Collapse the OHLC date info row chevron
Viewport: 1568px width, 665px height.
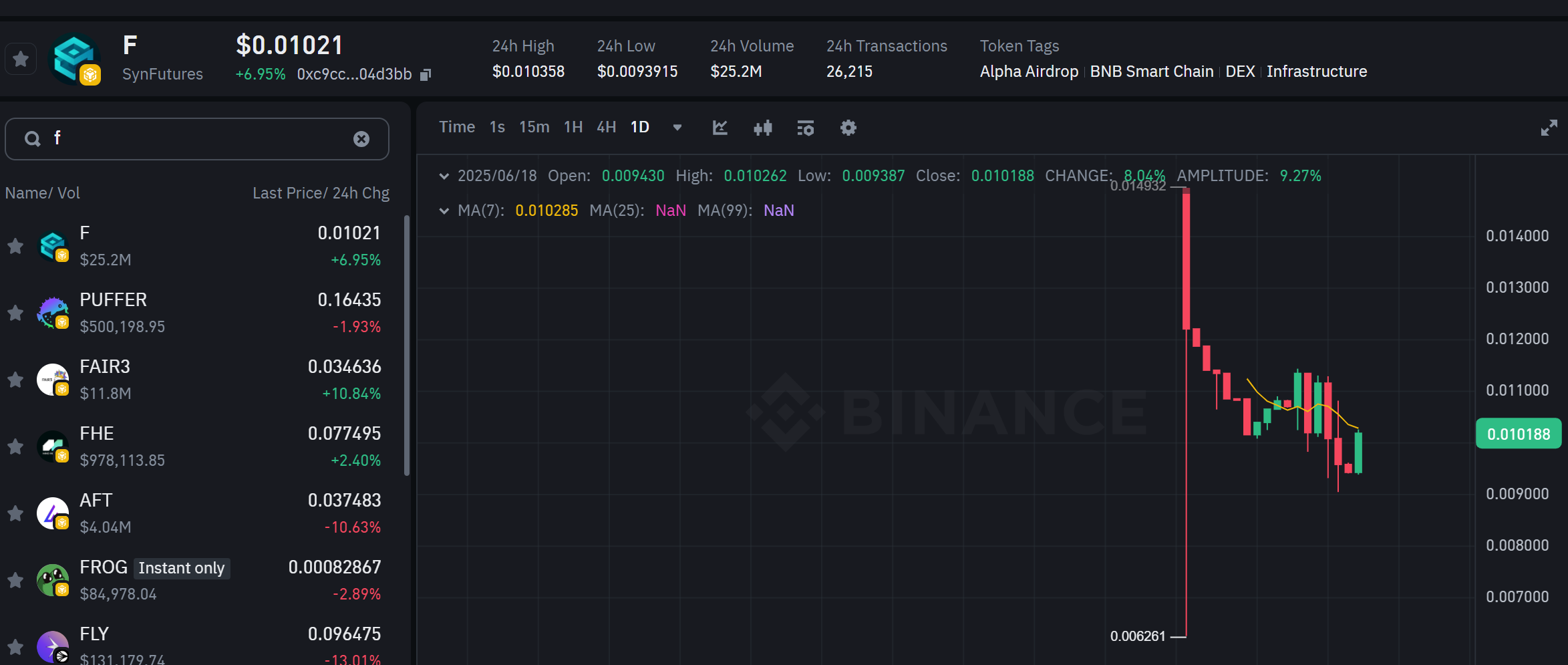point(444,176)
